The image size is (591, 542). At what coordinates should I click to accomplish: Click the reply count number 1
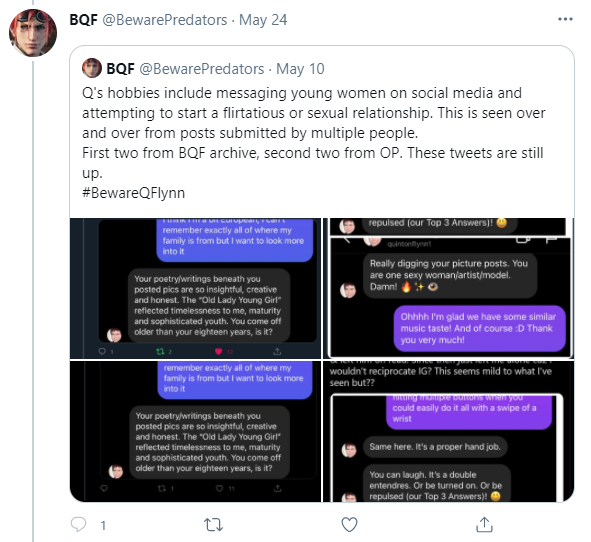click(103, 525)
